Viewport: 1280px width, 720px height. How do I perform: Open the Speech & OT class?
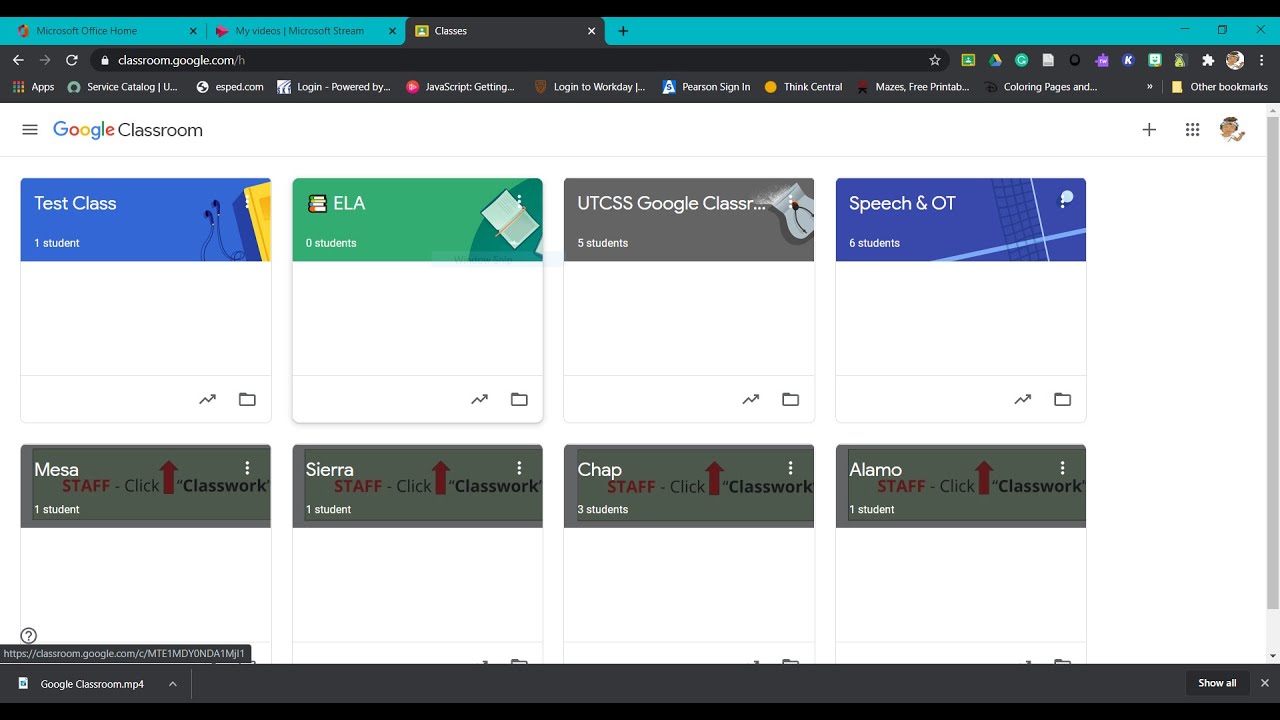coord(902,203)
